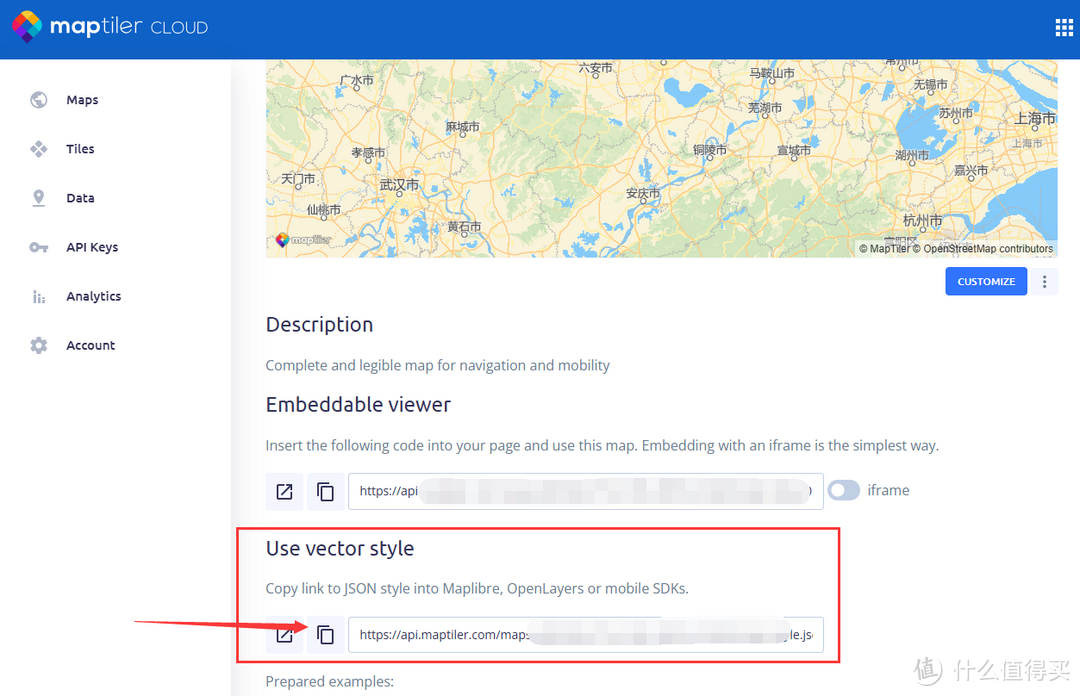
Task: Open the Maps section
Action: coord(83,100)
